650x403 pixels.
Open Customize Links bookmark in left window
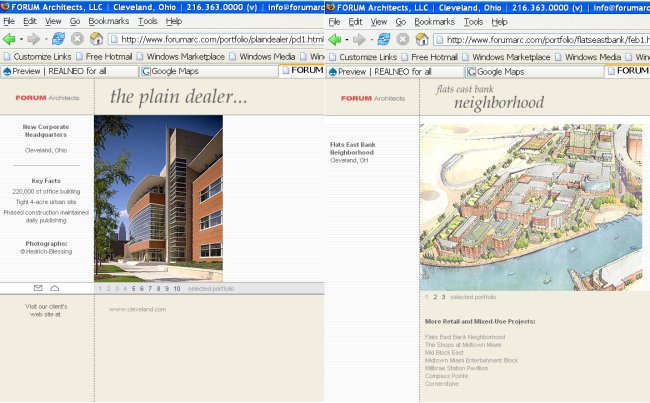coord(38,56)
